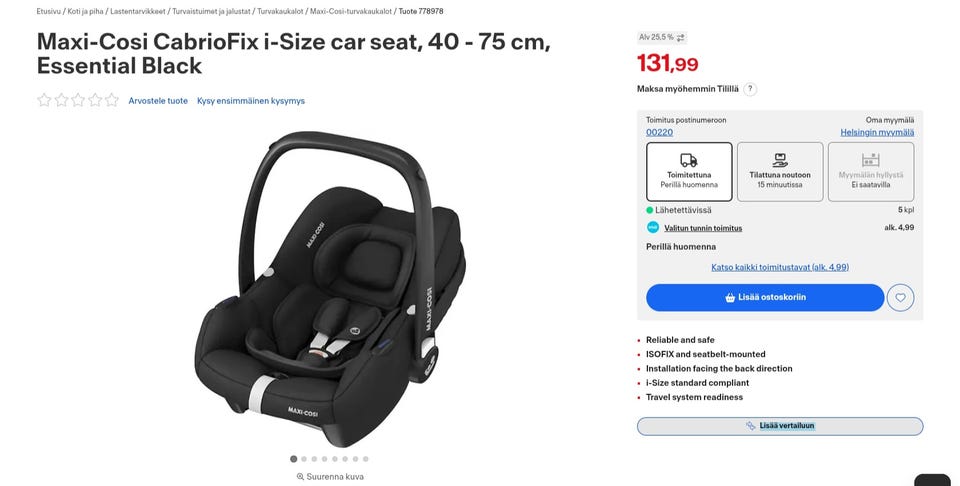Expand Katso kaikki toimitustavat link
This screenshot has height=486, width=960.
click(x=780, y=267)
